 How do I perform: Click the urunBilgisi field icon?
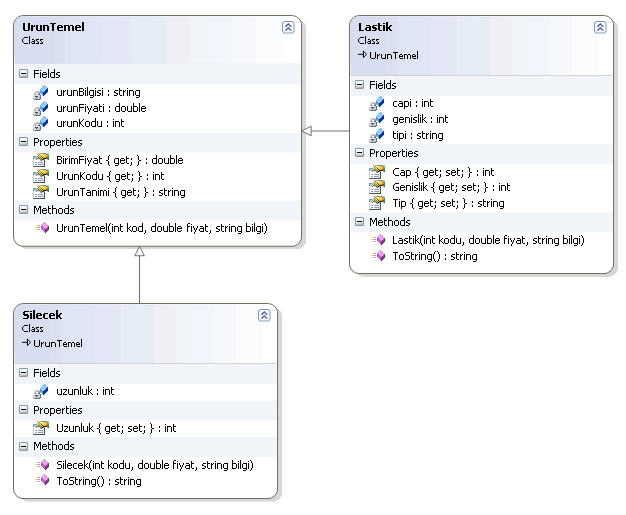coord(41,92)
